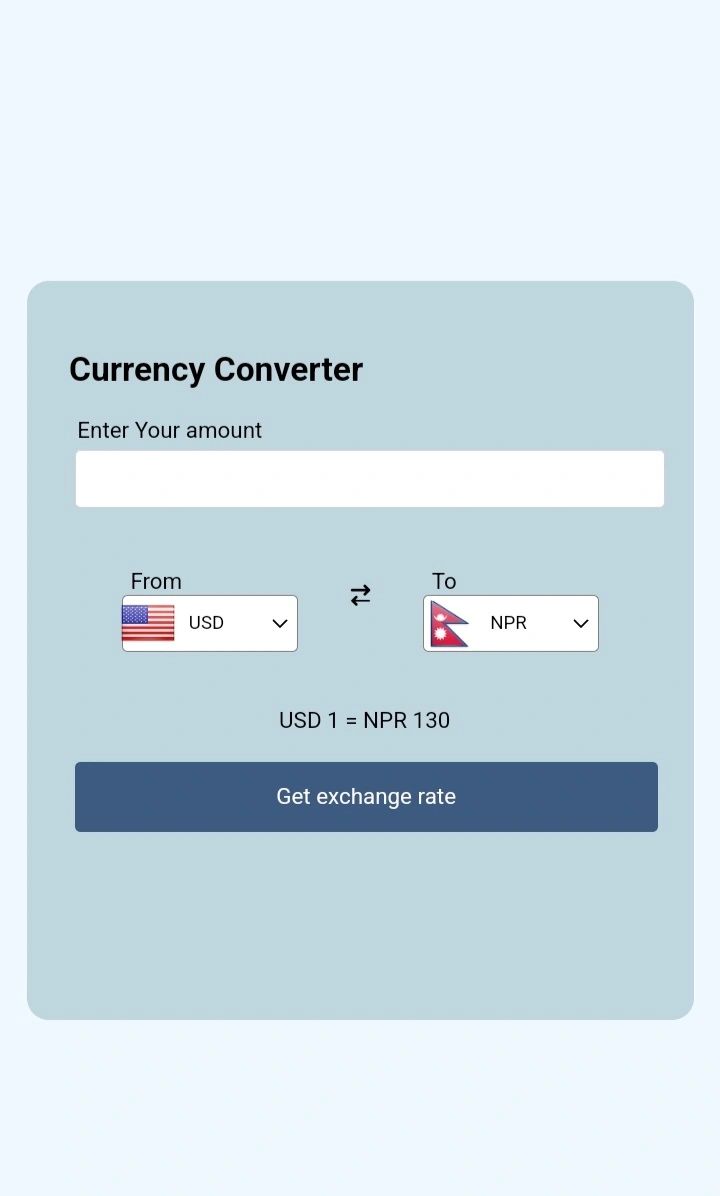
Task: Click the Nepal flag icon
Action: point(449,624)
